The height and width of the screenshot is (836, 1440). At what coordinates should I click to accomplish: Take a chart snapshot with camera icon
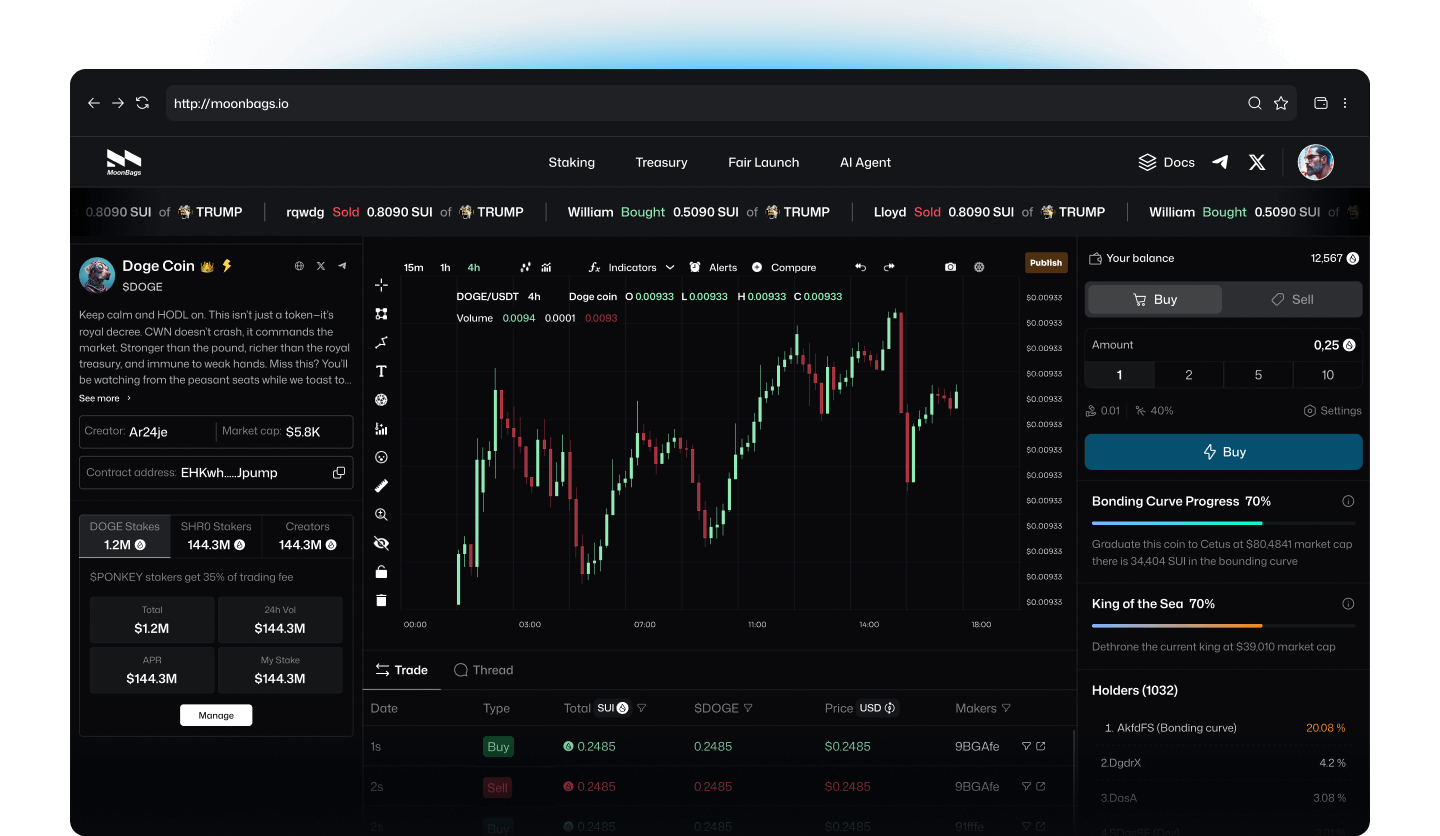tap(950, 267)
